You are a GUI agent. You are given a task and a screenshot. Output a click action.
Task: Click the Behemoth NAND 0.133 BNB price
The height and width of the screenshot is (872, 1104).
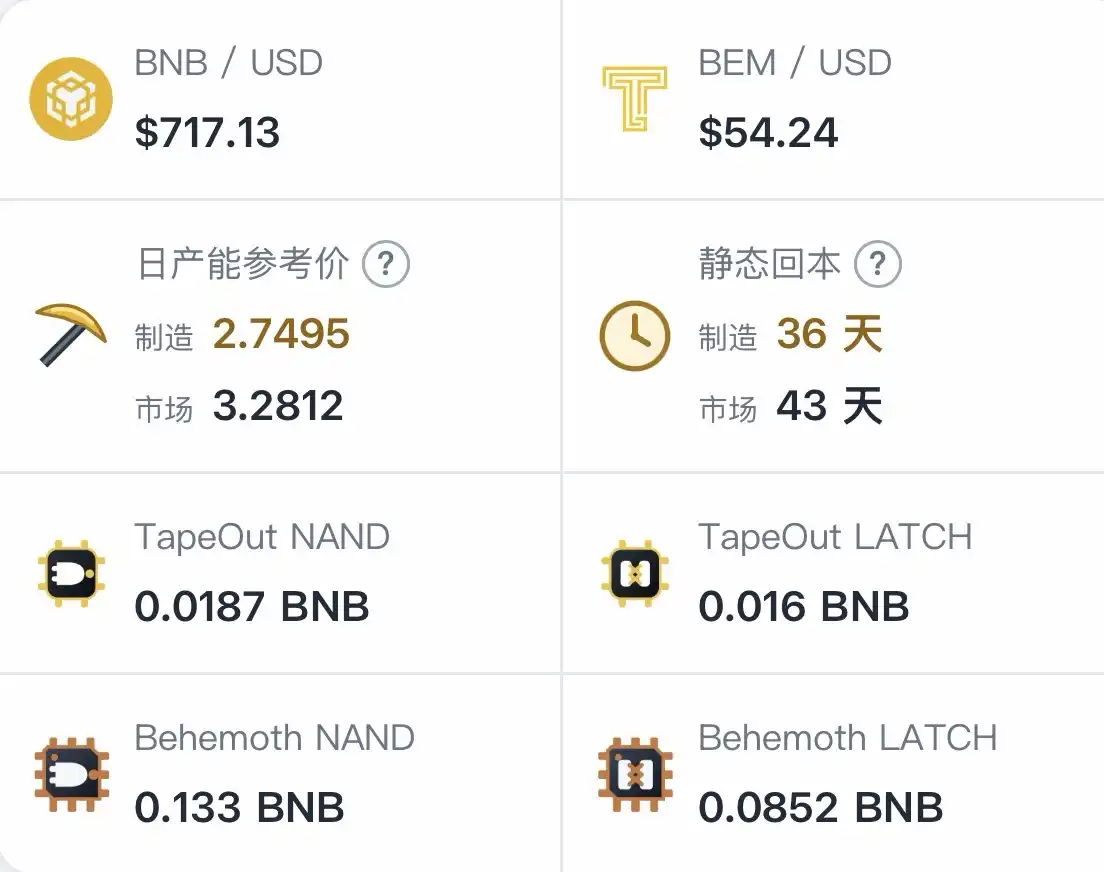[239, 807]
